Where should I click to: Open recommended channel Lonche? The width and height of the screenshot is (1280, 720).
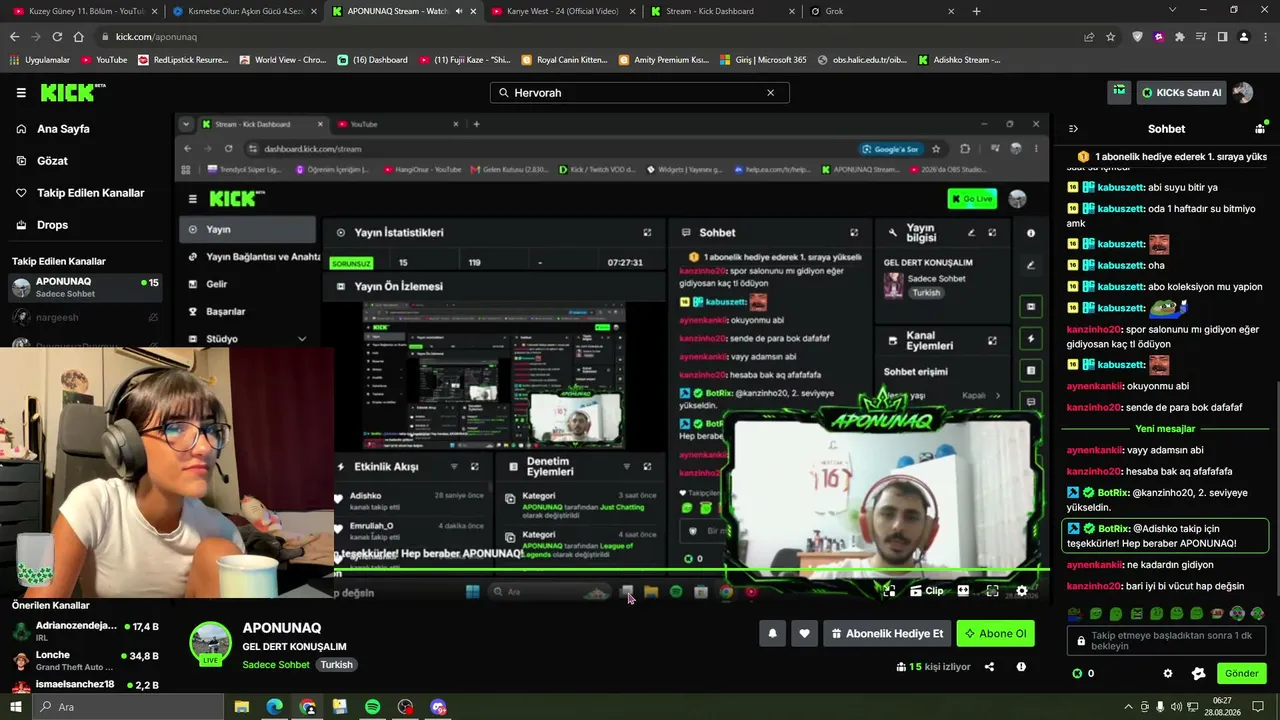point(84,660)
